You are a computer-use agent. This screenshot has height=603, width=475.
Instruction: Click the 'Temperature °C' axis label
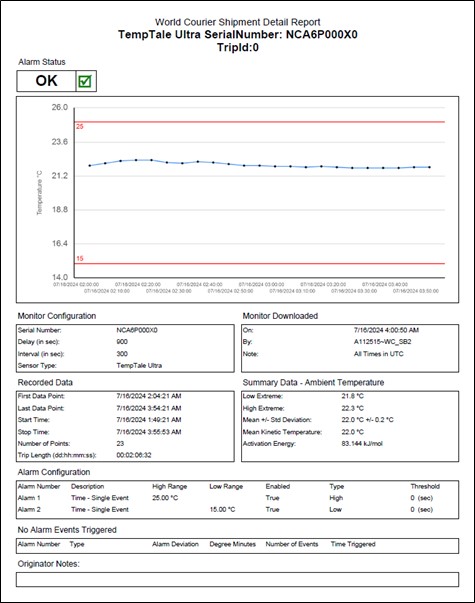[39, 193]
